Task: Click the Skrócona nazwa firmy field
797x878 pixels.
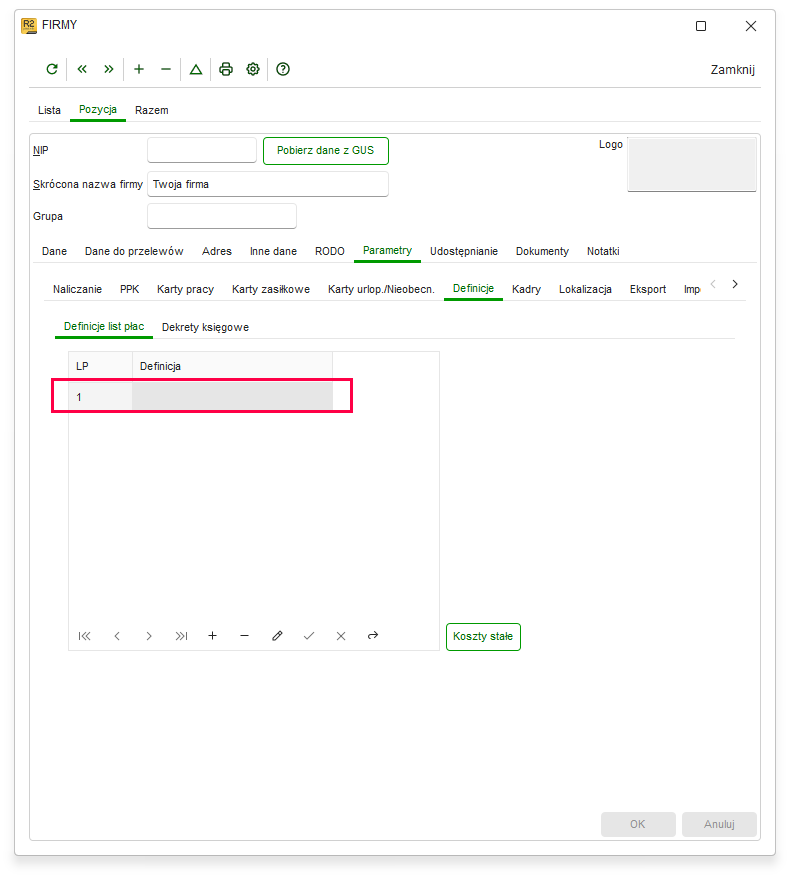Action: tap(268, 184)
